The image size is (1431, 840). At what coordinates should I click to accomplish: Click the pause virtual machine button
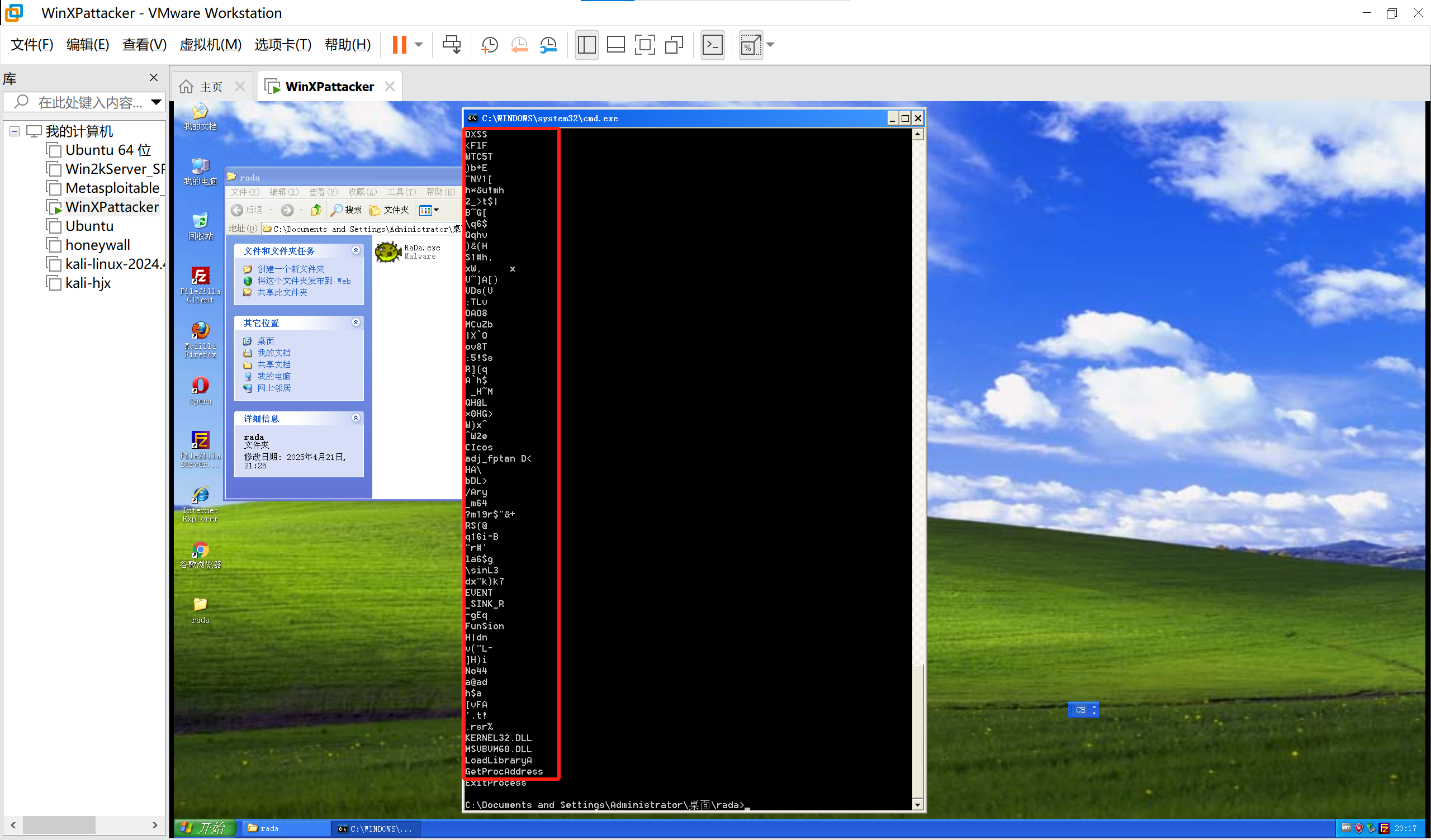[400, 45]
